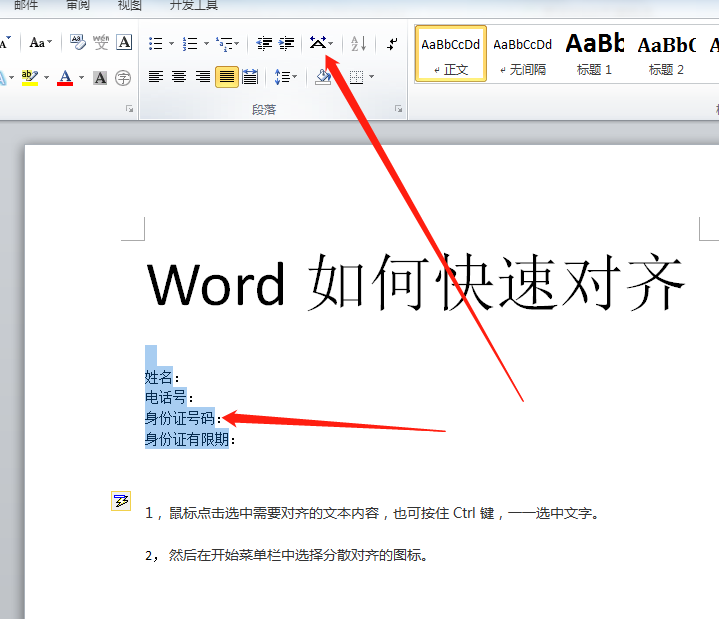Apply the 标题 2 heading style

pyautogui.click(x=666, y=54)
